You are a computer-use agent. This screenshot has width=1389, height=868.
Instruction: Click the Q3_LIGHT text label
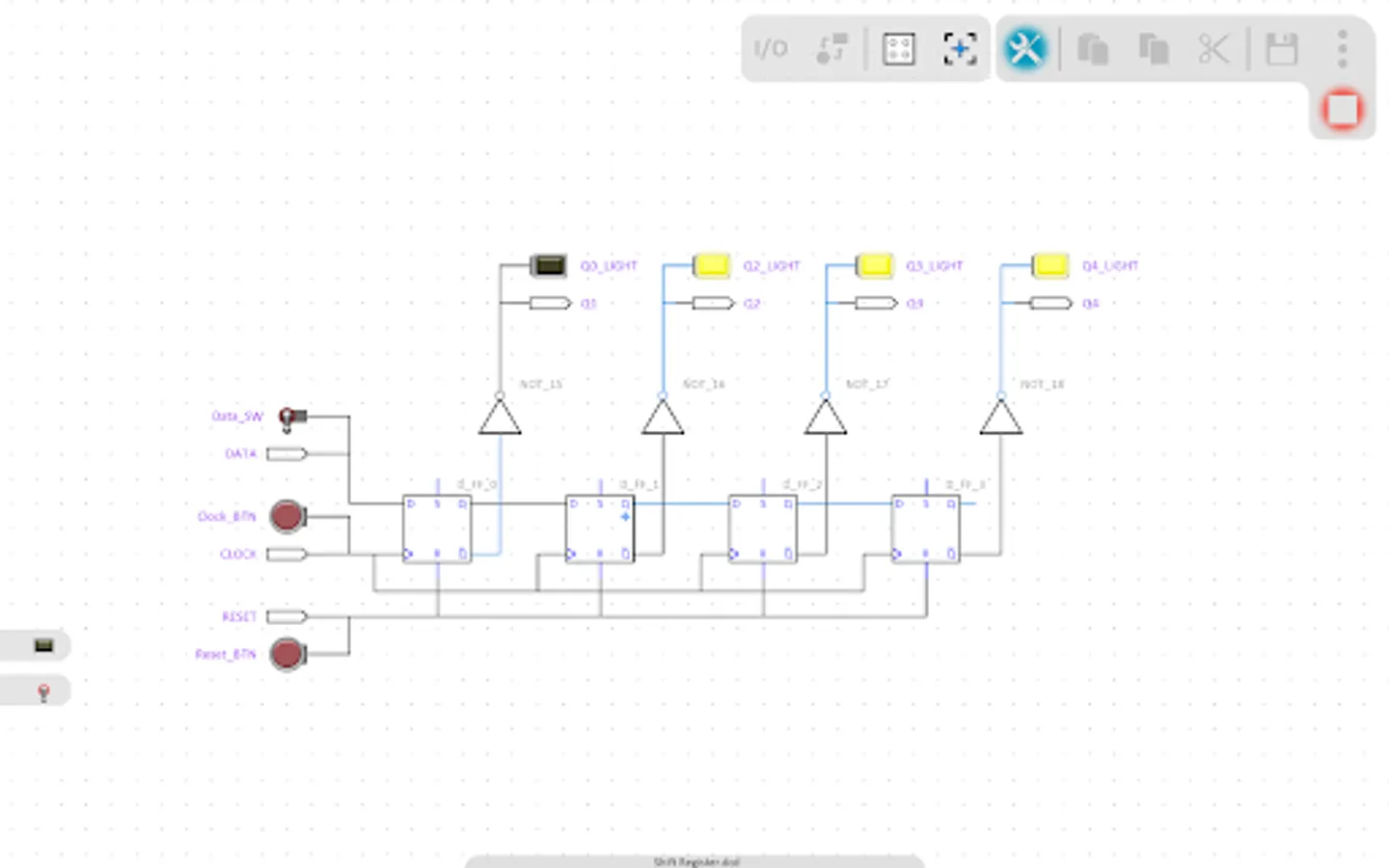[935, 265]
